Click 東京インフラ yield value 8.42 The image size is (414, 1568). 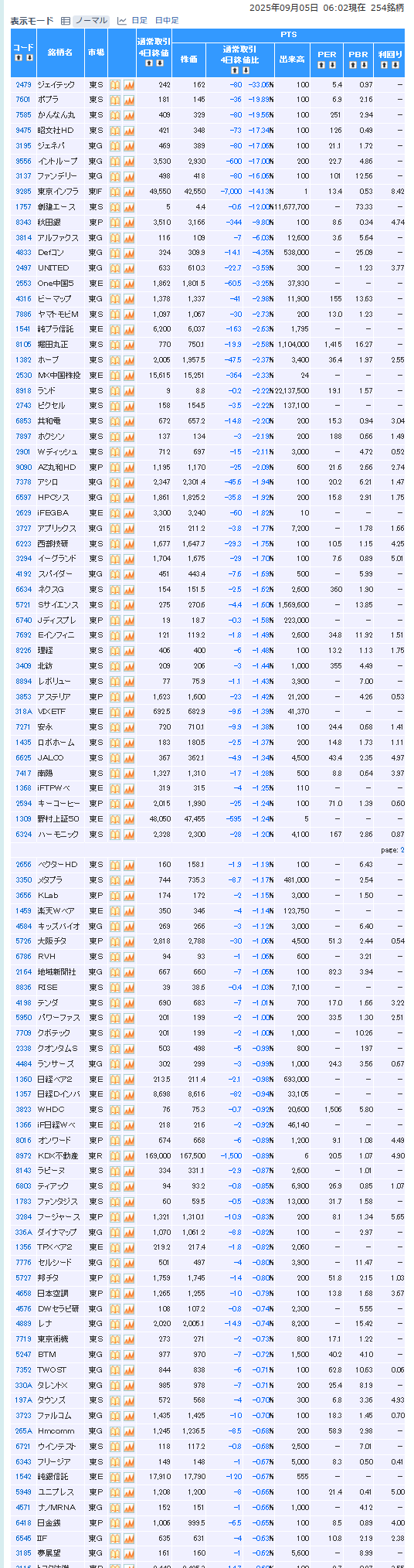[x=397, y=192]
